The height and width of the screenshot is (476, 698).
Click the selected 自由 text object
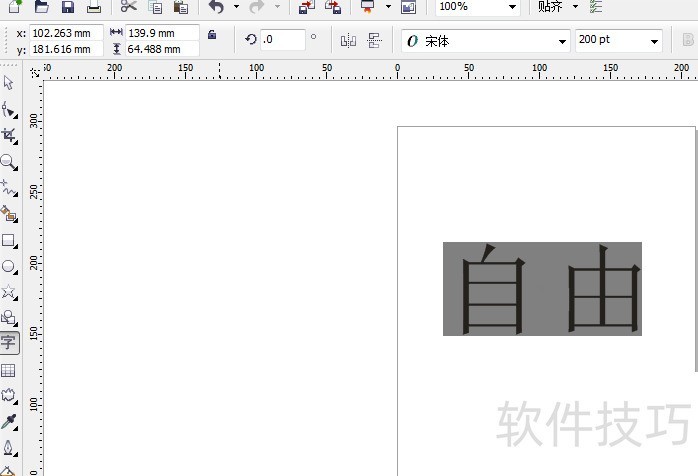(x=542, y=289)
